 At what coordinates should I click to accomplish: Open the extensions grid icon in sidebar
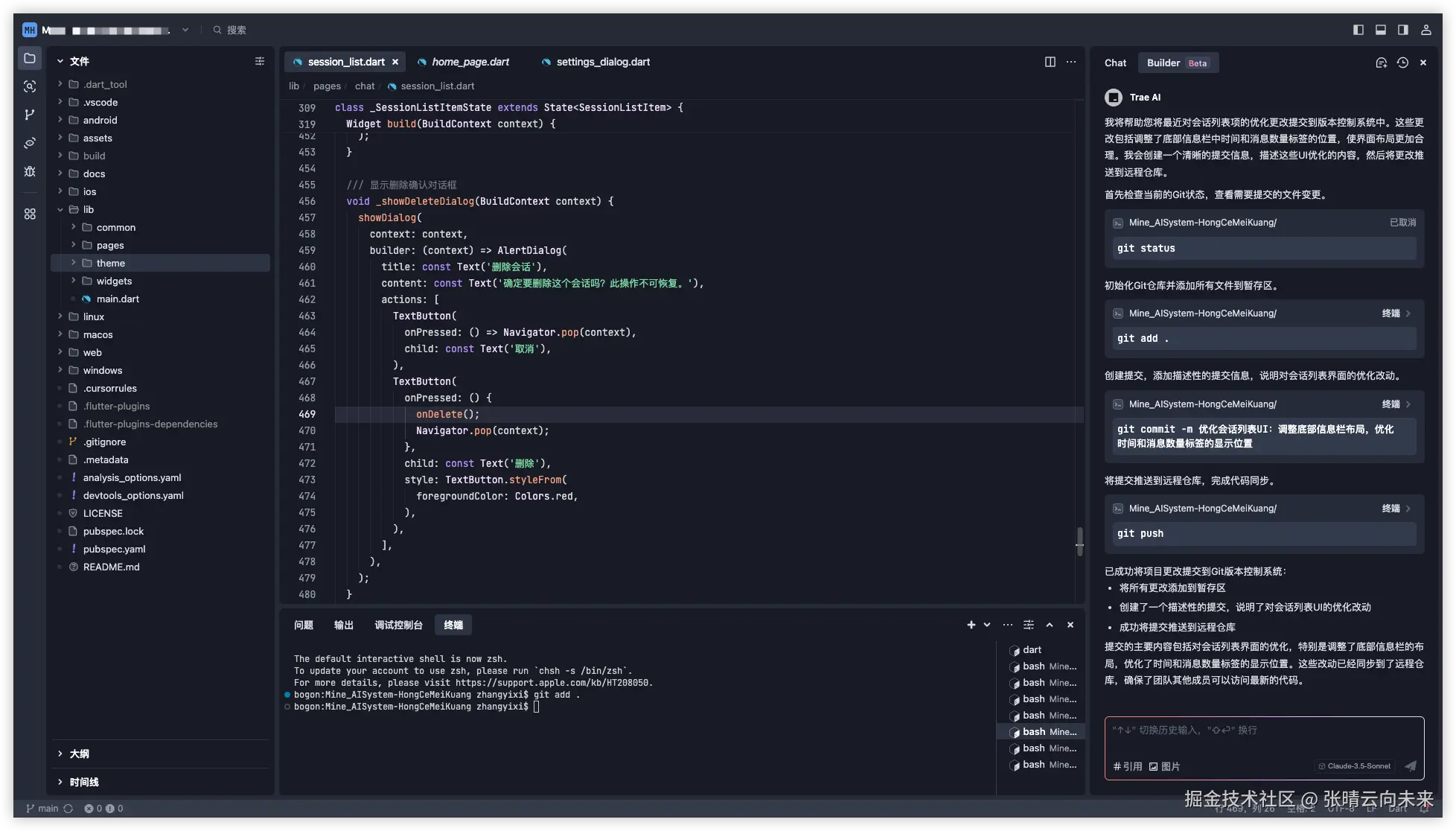[x=30, y=214]
